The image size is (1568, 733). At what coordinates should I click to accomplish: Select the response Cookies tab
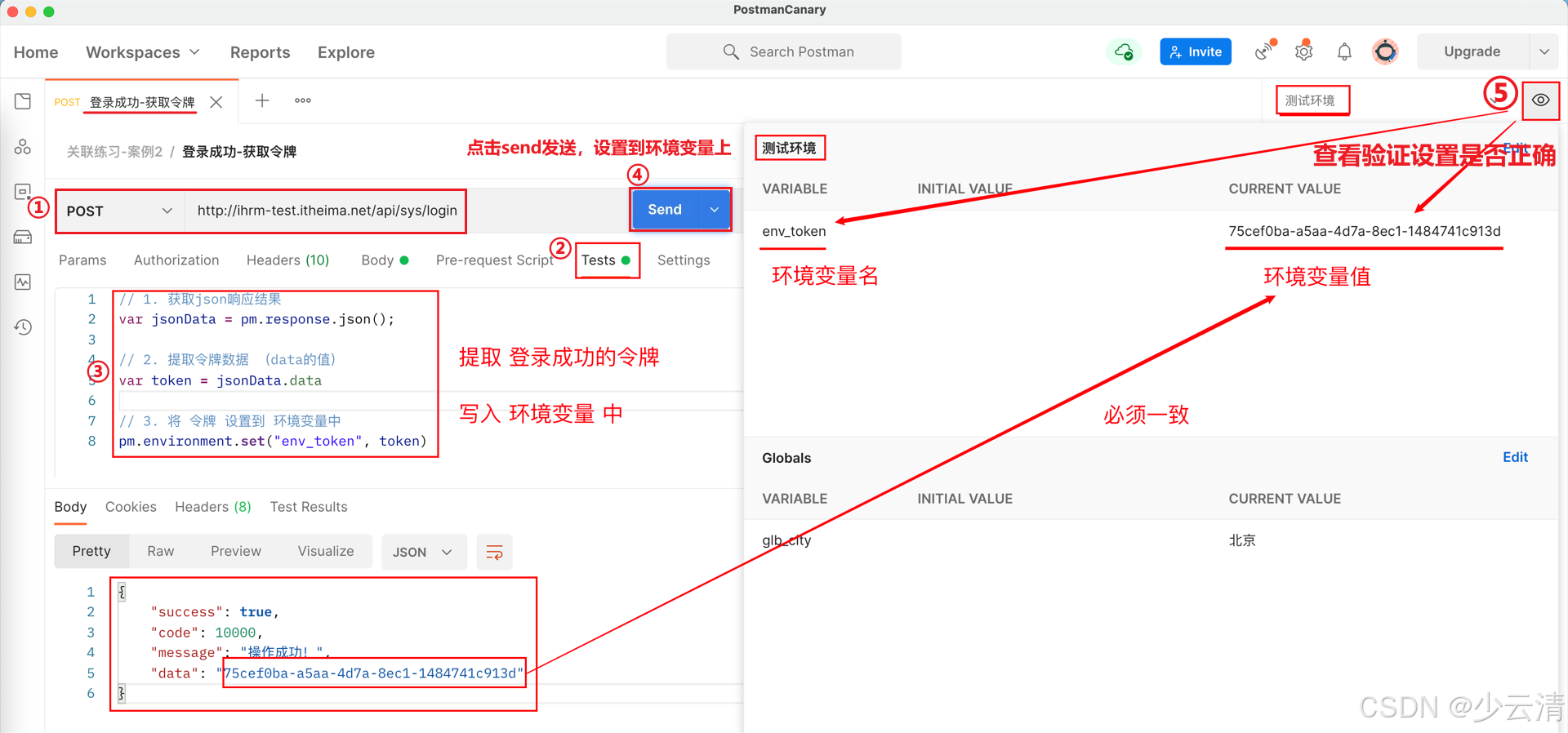click(x=131, y=507)
